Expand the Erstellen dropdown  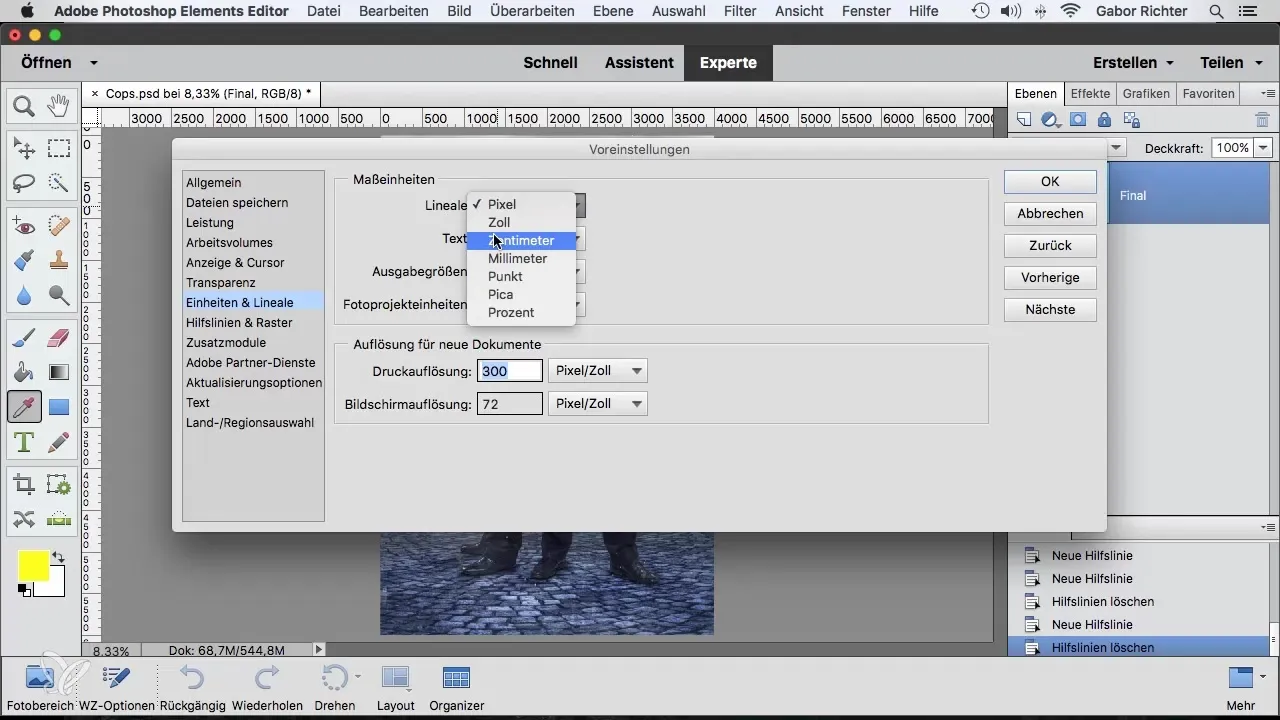[1170, 62]
